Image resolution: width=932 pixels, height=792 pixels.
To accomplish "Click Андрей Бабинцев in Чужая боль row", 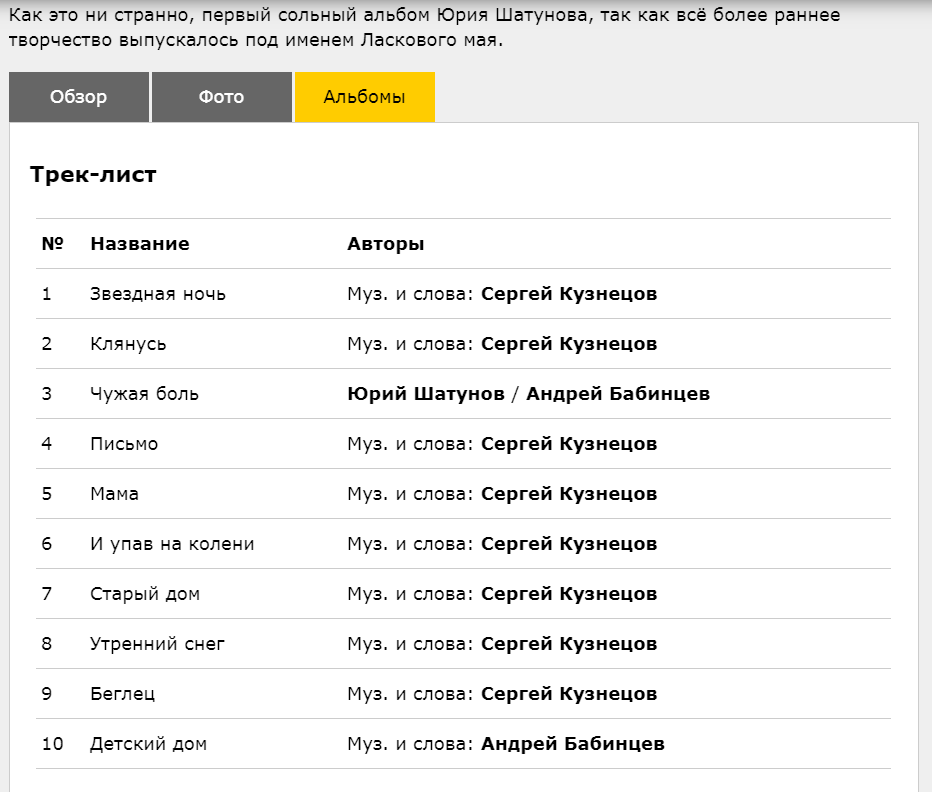I will (618, 394).
